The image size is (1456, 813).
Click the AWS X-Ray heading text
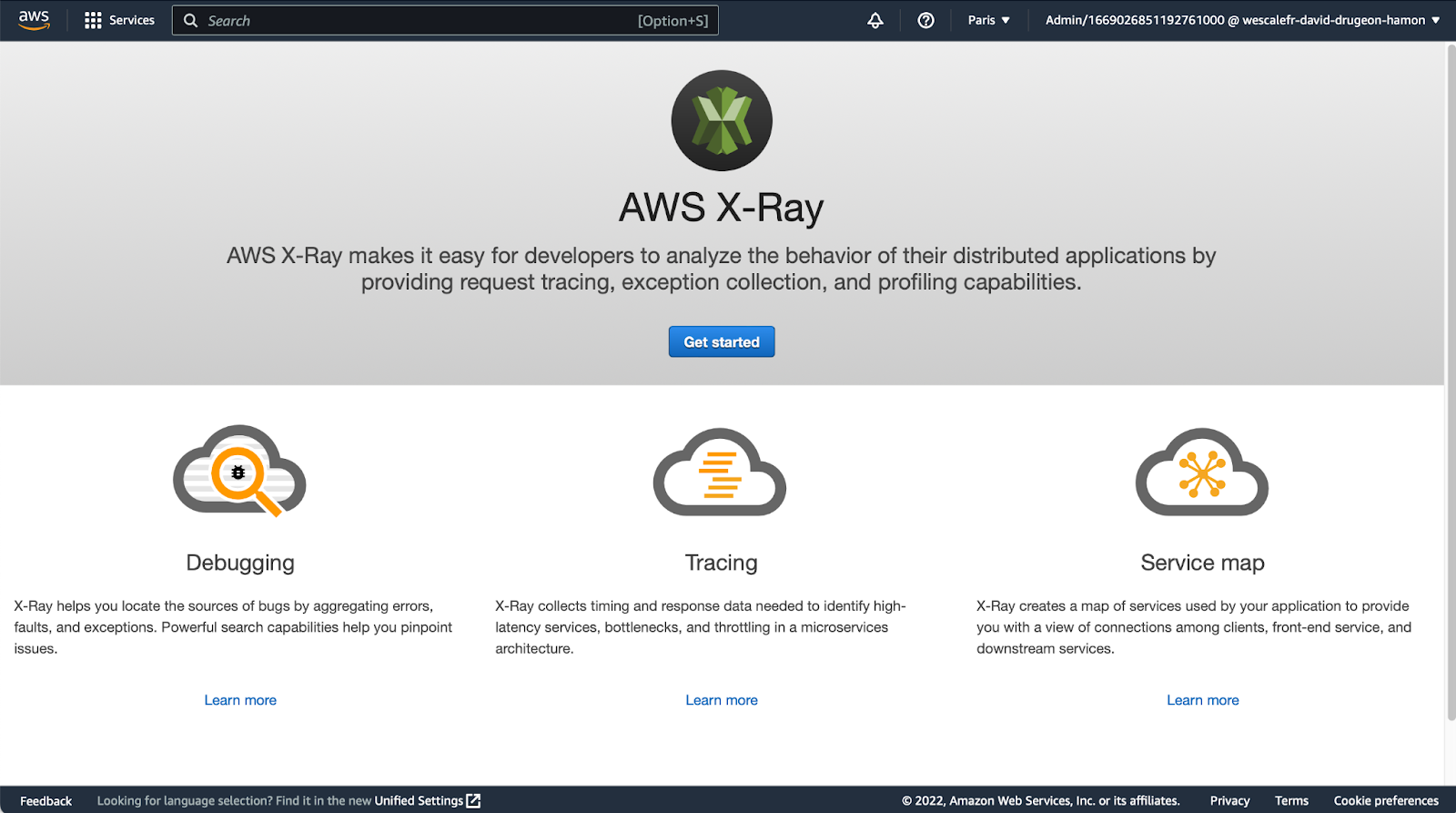pos(722,208)
